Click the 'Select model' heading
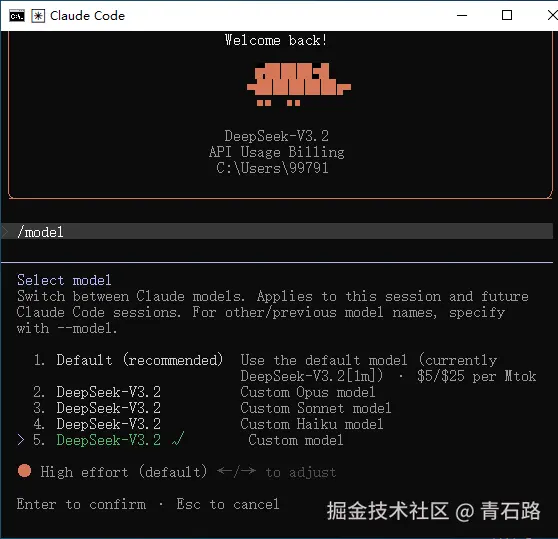558x539 pixels. (64, 280)
